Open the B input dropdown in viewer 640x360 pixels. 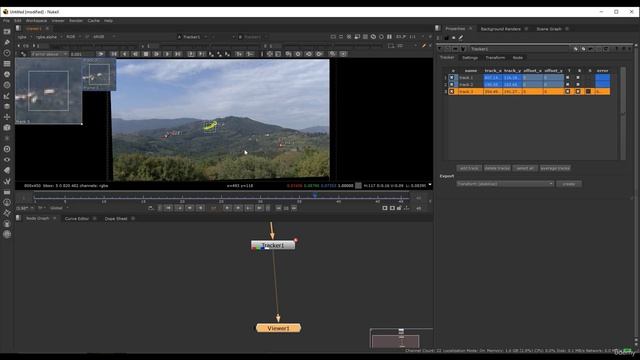point(253,37)
